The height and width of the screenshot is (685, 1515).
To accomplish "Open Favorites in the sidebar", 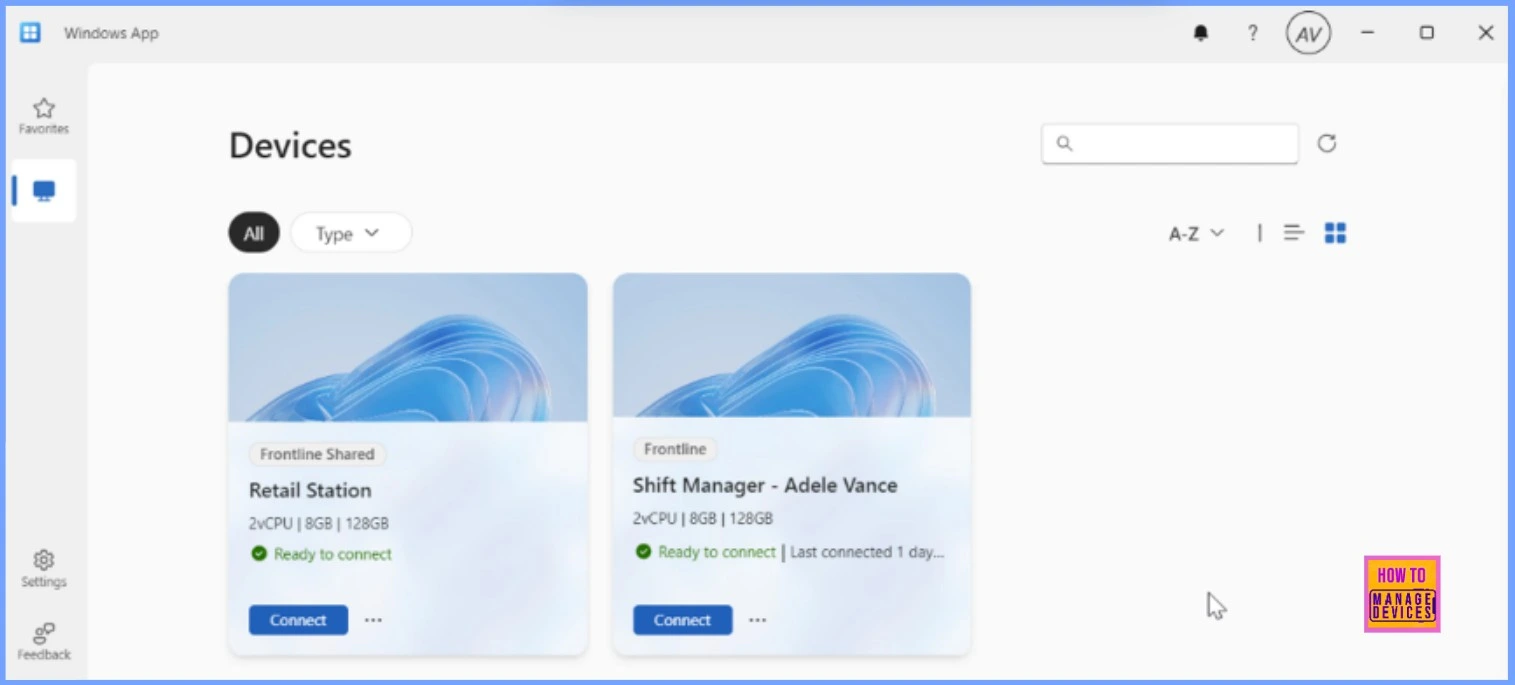I will 43,116.
